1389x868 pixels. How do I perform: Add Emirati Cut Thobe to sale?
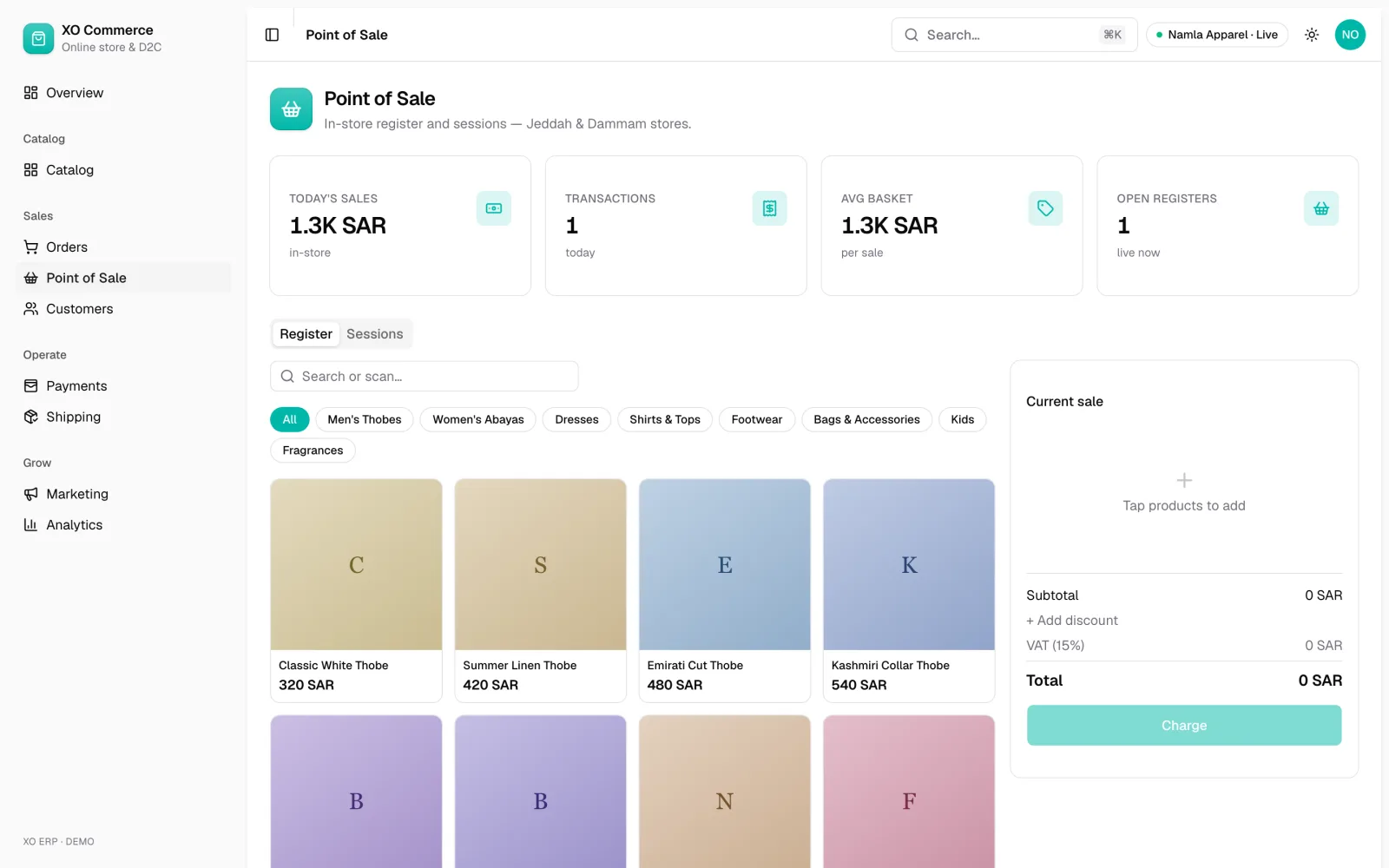pos(725,590)
